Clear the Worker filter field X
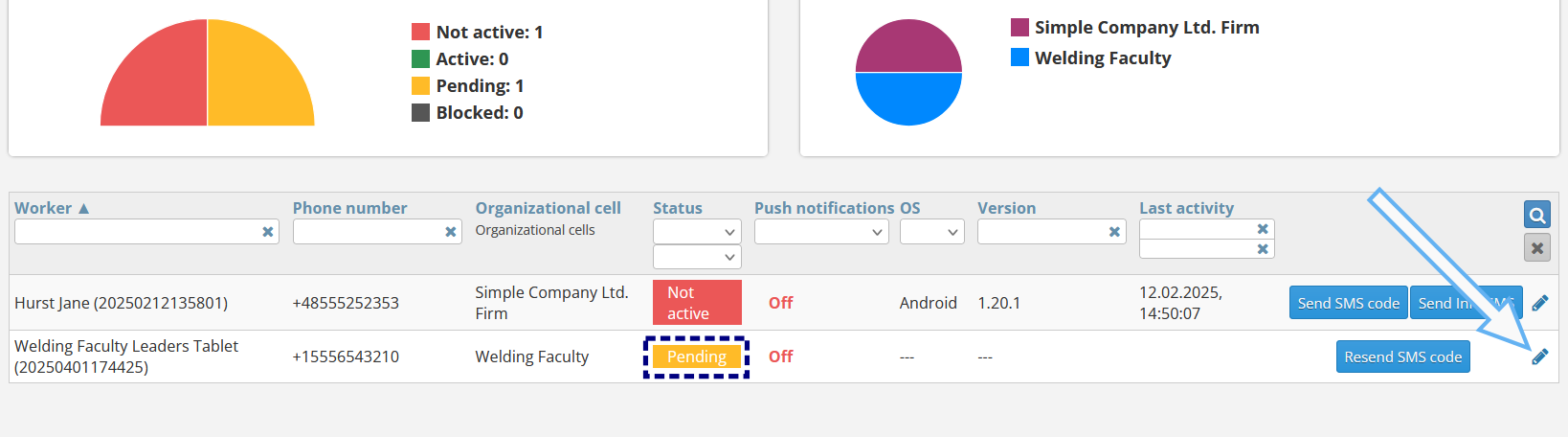 [268, 232]
